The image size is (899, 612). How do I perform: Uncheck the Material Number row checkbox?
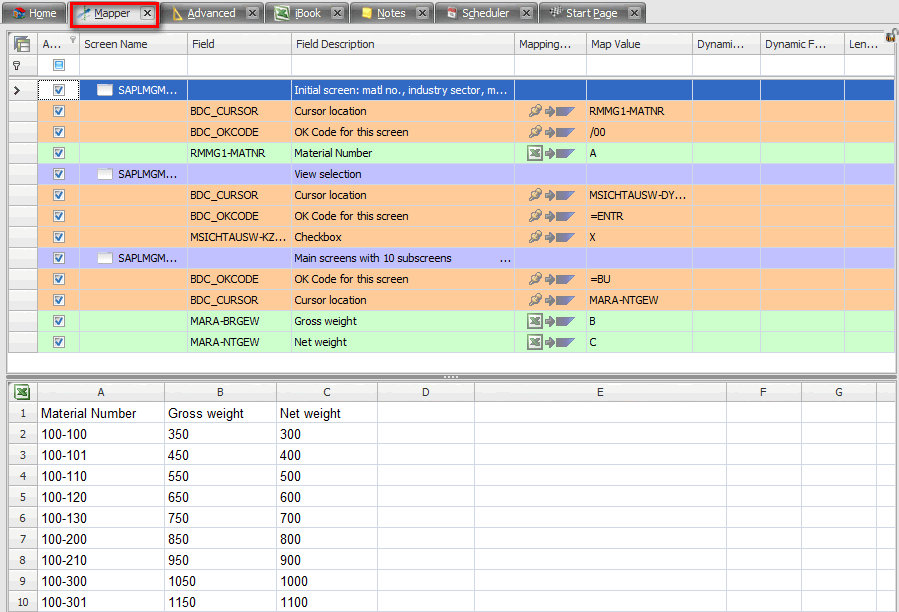point(59,153)
